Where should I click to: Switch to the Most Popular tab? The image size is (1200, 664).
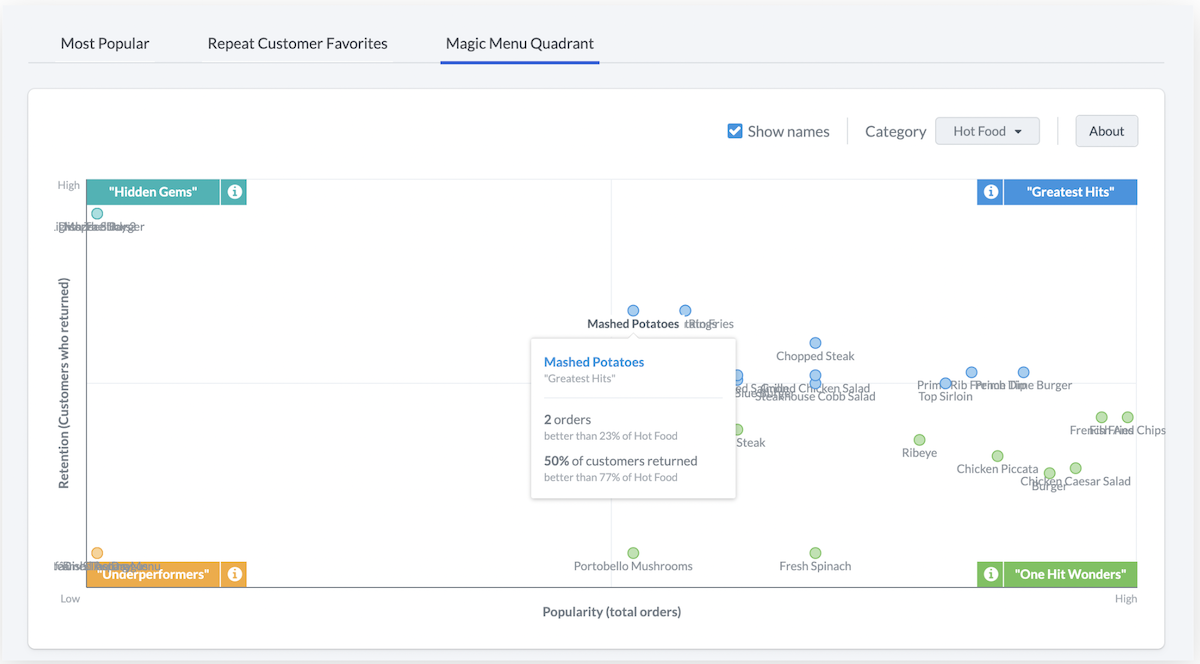(x=105, y=44)
